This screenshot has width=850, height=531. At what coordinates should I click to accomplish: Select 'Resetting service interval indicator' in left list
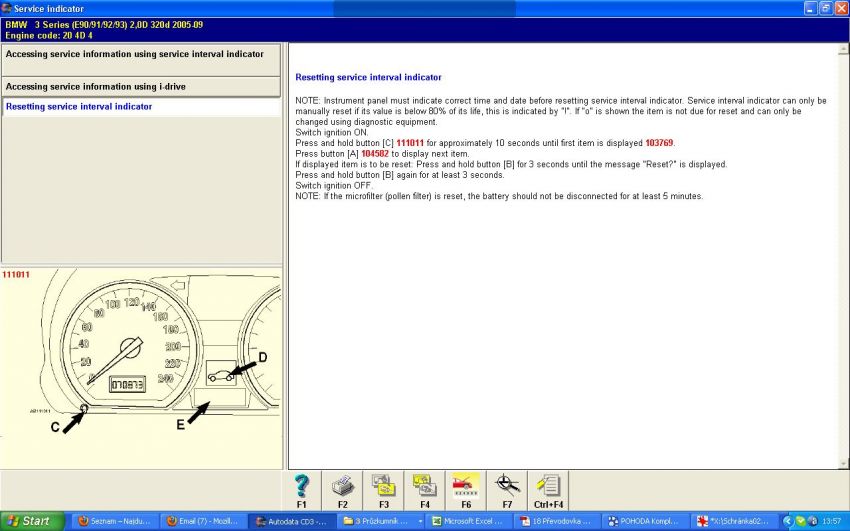141,107
